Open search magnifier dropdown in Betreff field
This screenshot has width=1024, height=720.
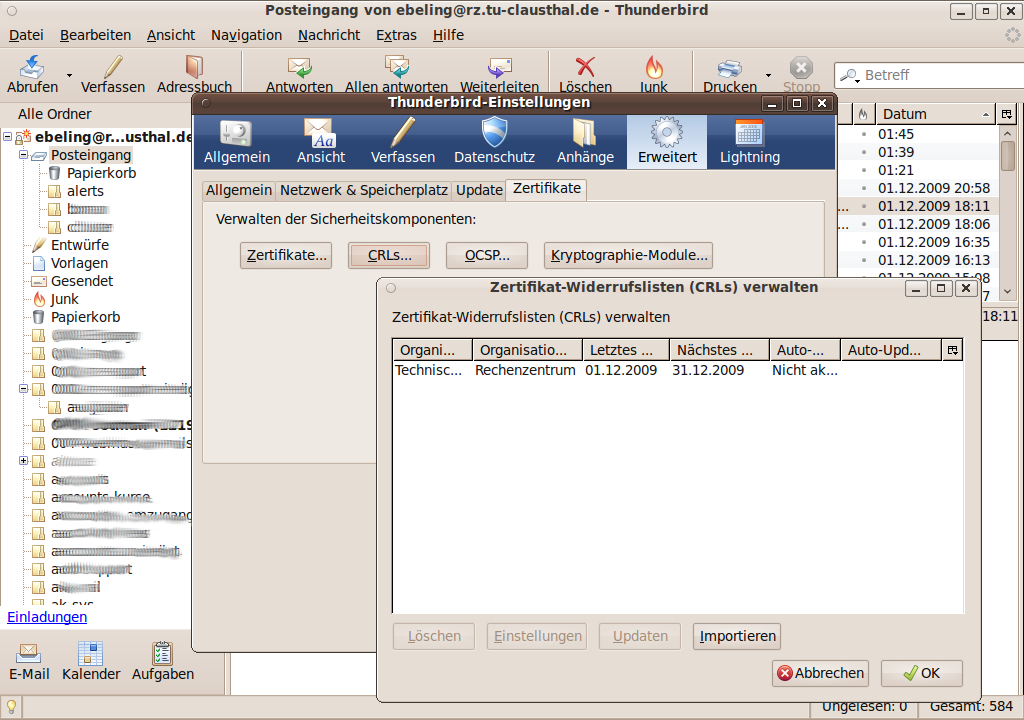[850, 76]
